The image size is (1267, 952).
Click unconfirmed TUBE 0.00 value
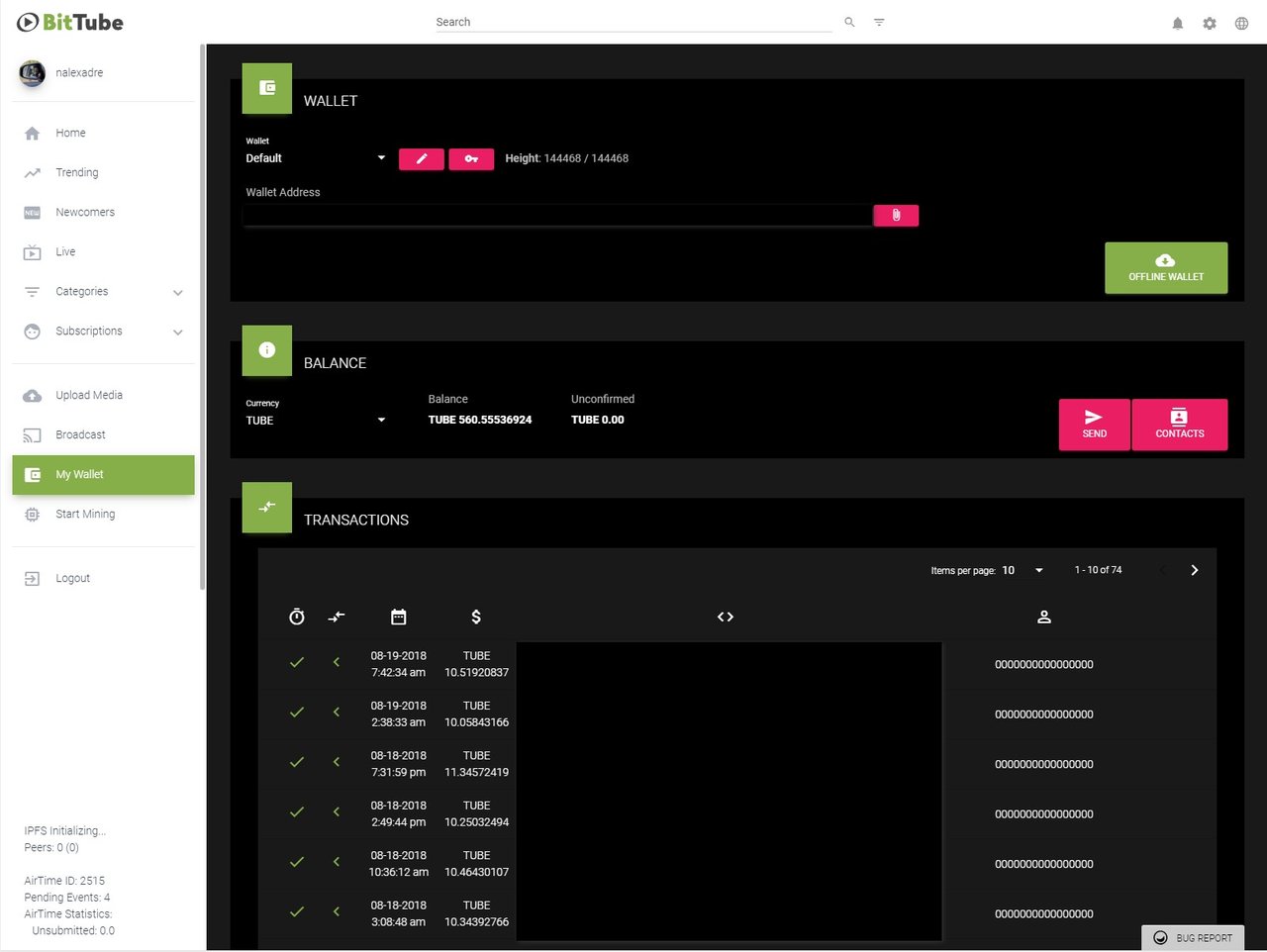[598, 420]
